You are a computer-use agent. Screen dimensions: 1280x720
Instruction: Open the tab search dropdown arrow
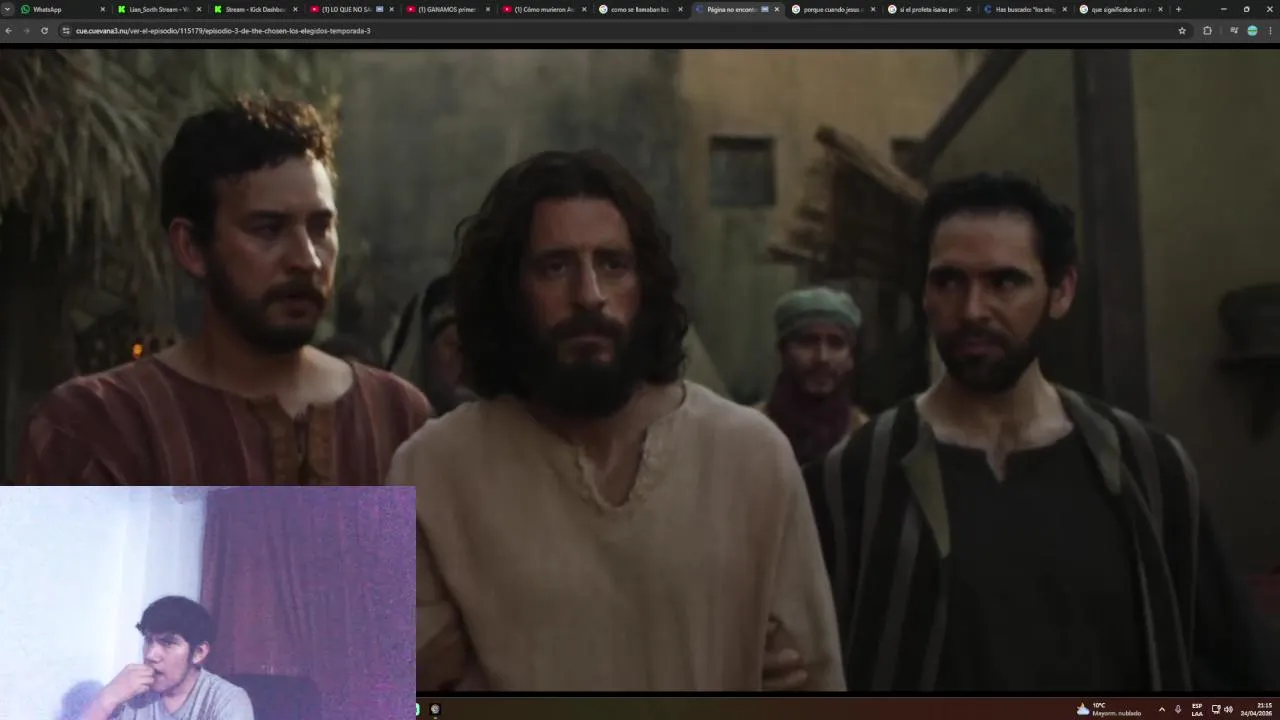tap(7, 9)
